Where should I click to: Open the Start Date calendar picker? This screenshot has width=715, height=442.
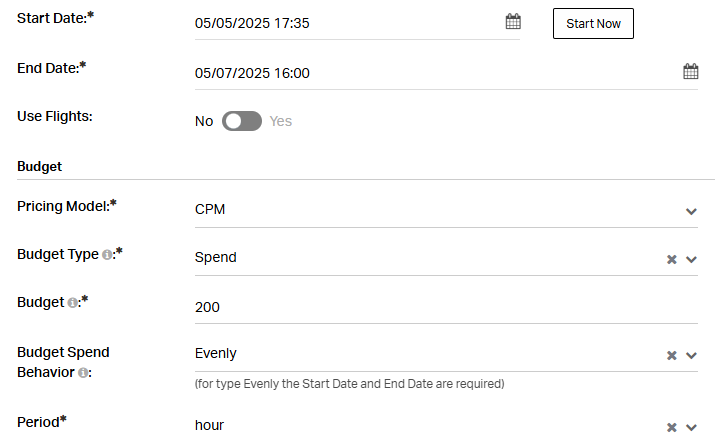pyautogui.click(x=513, y=21)
